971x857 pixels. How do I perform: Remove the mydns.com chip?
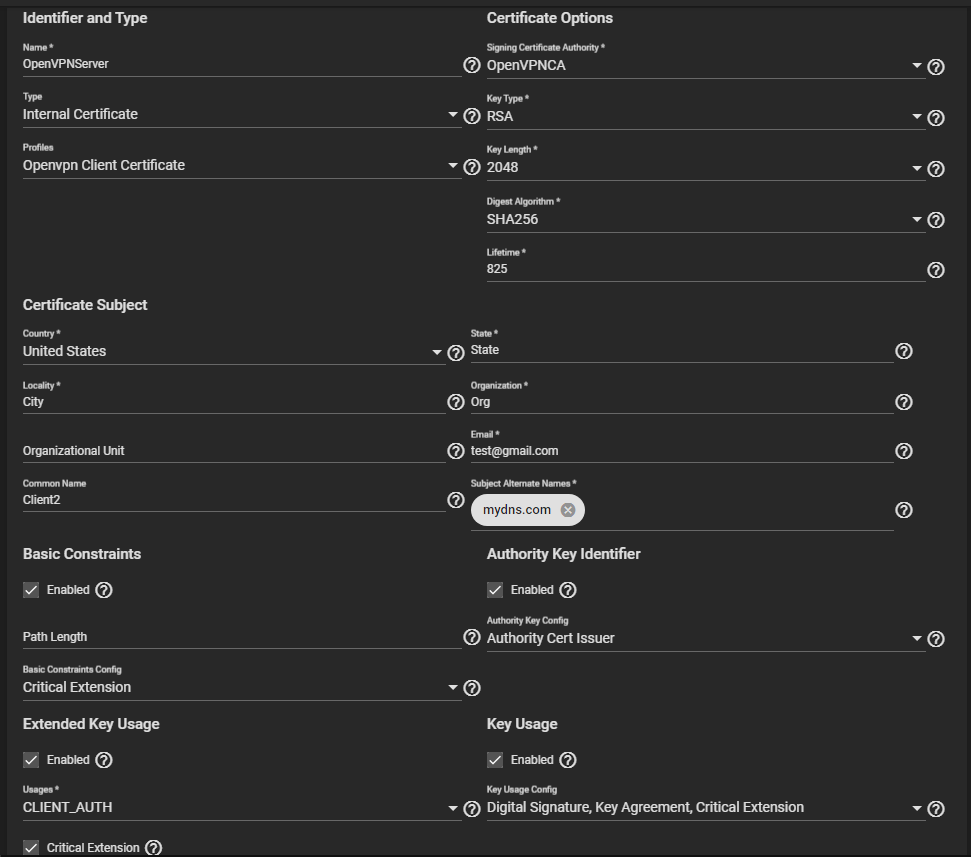tap(568, 510)
